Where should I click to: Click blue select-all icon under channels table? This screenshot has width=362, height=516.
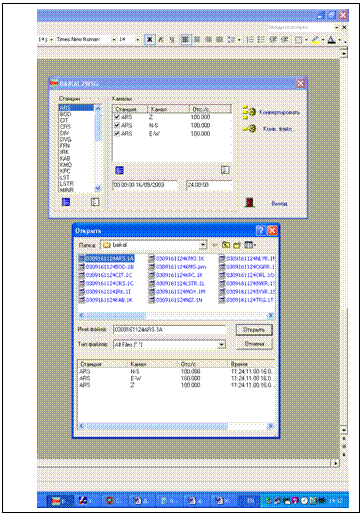point(119,170)
